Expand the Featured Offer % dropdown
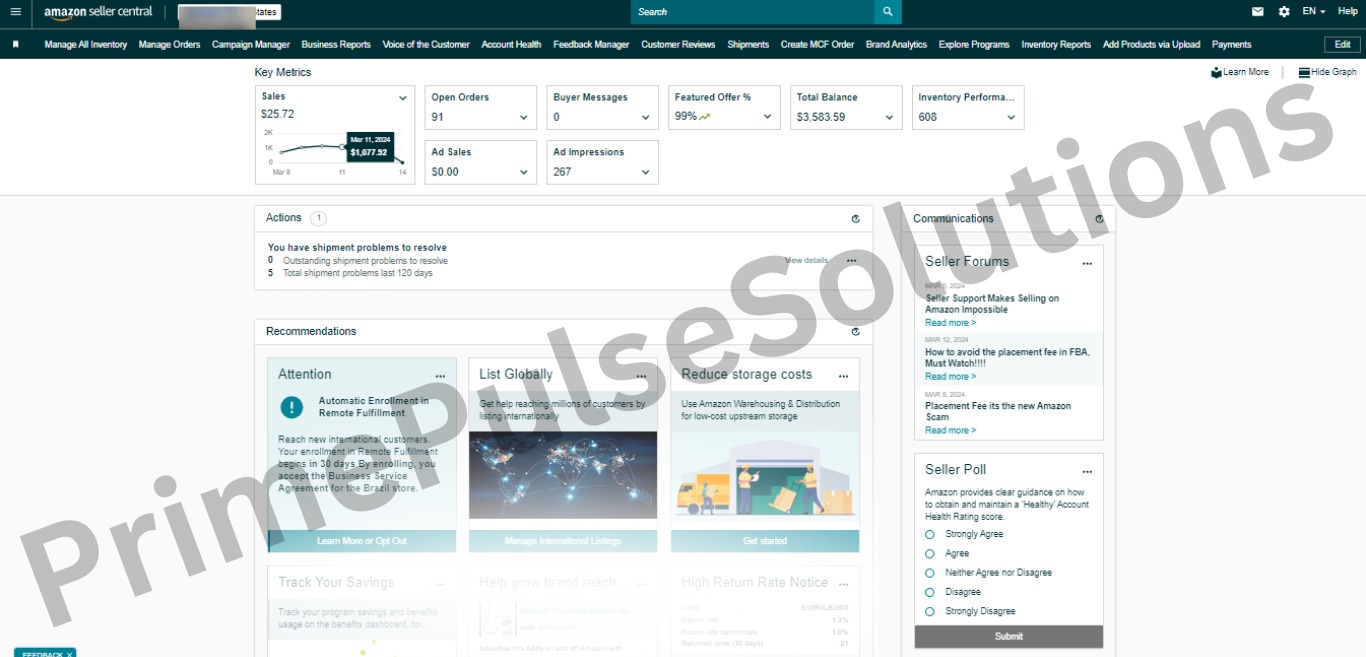1366x657 pixels. coord(767,117)
